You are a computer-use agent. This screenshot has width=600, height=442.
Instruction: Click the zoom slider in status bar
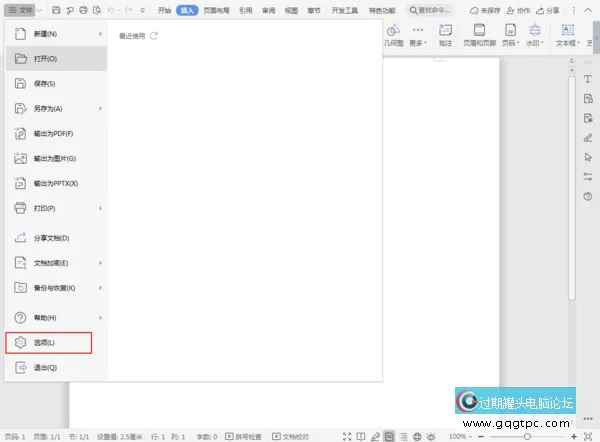[x=527, y=437]
